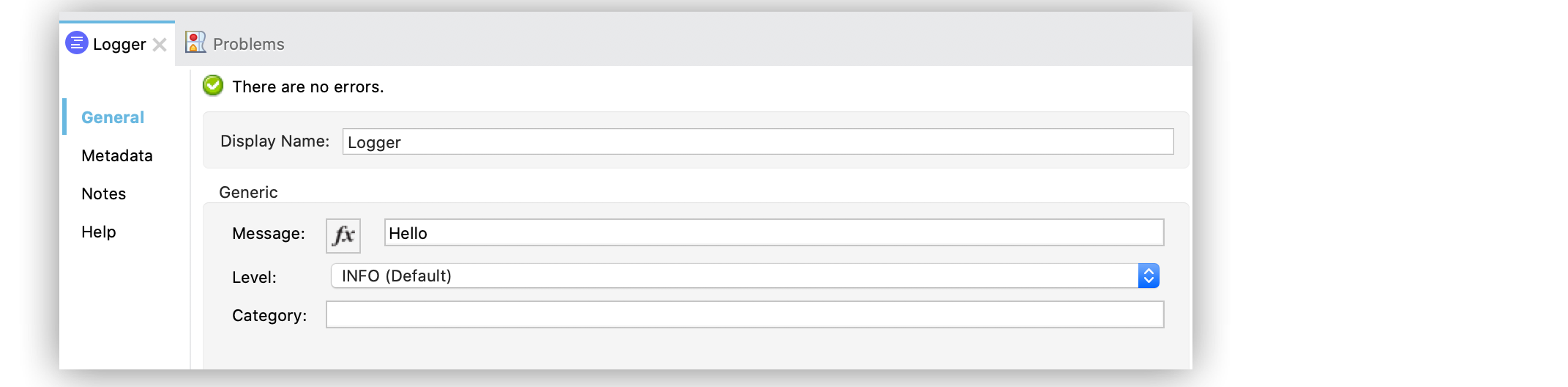1568x387 pixels.
Task: Open the Metadata section
Action: coord(117,155)
